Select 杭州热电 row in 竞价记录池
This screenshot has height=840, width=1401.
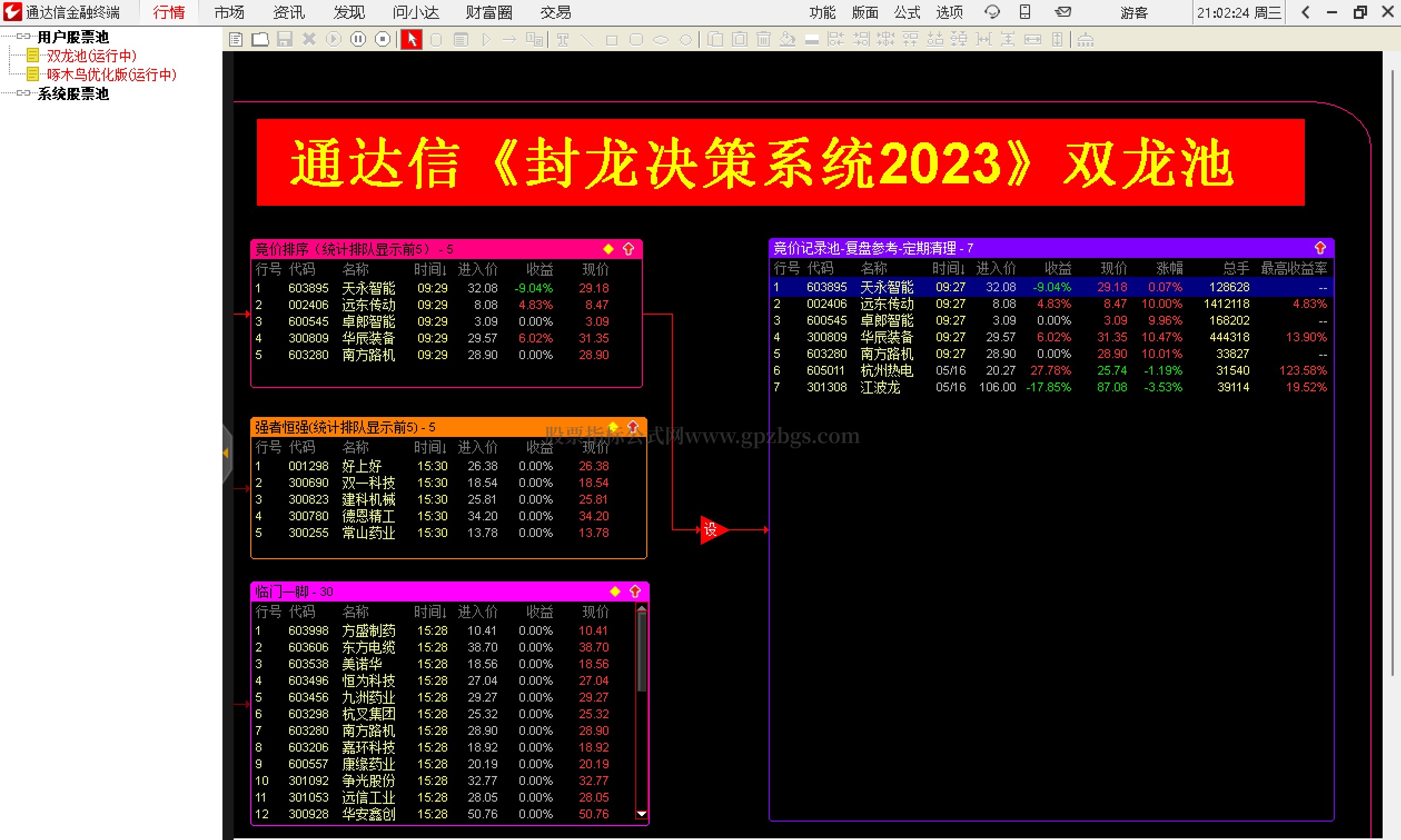coord(1051,371)
